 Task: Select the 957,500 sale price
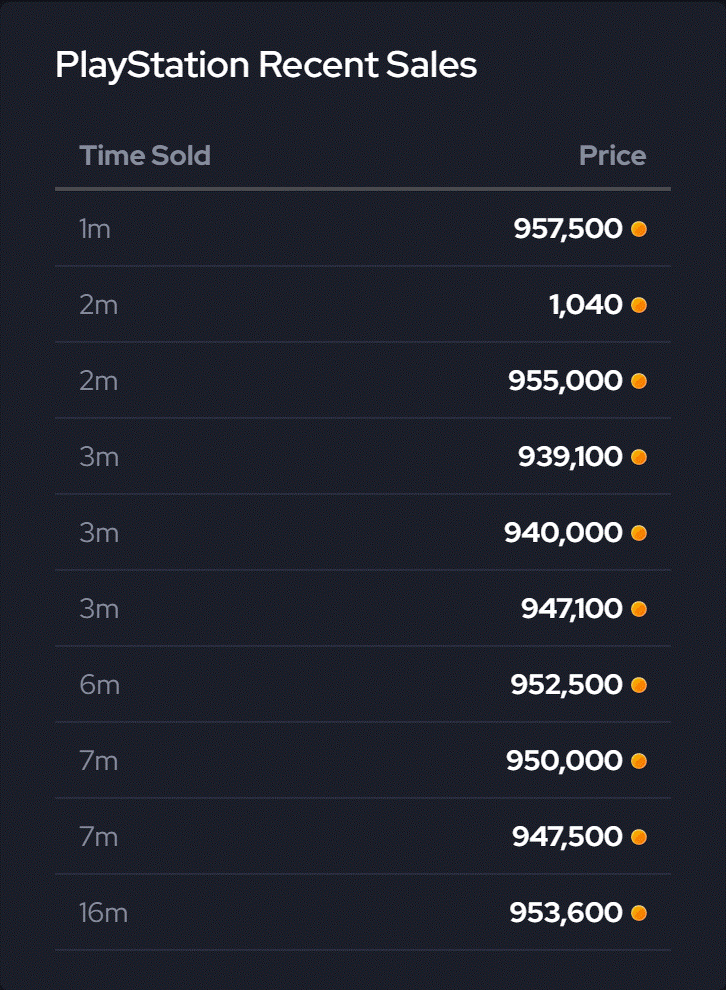(x=568, y=229)
